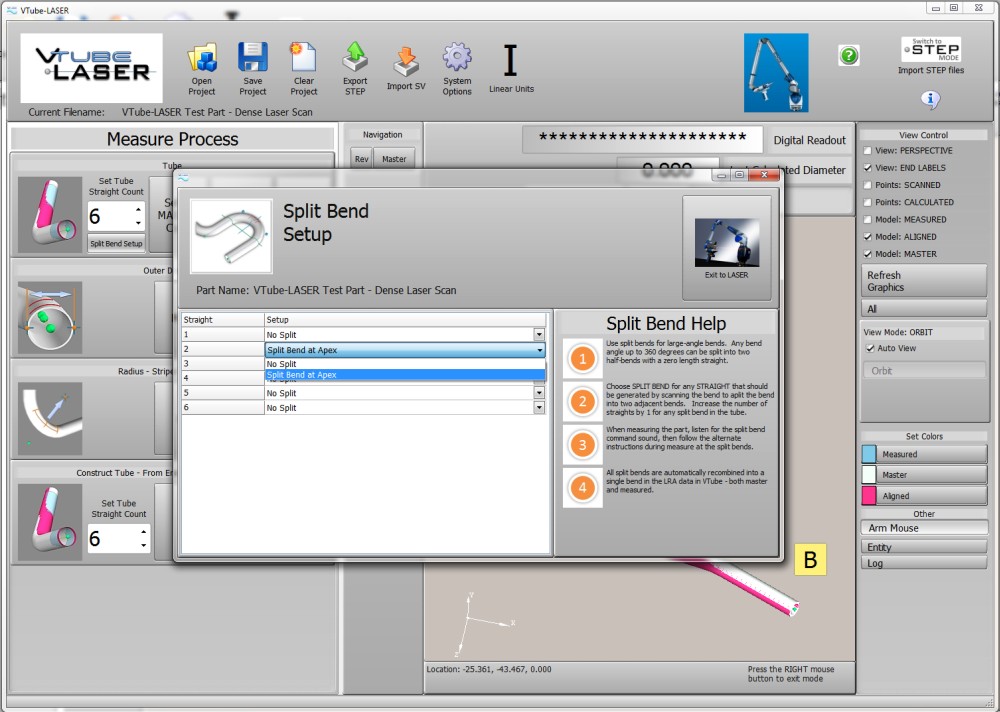Viewport: 1000px width, 712px height.
Task: Click the Refresh Graphics button
Action: pyautogui.click(x=923, y=281)
